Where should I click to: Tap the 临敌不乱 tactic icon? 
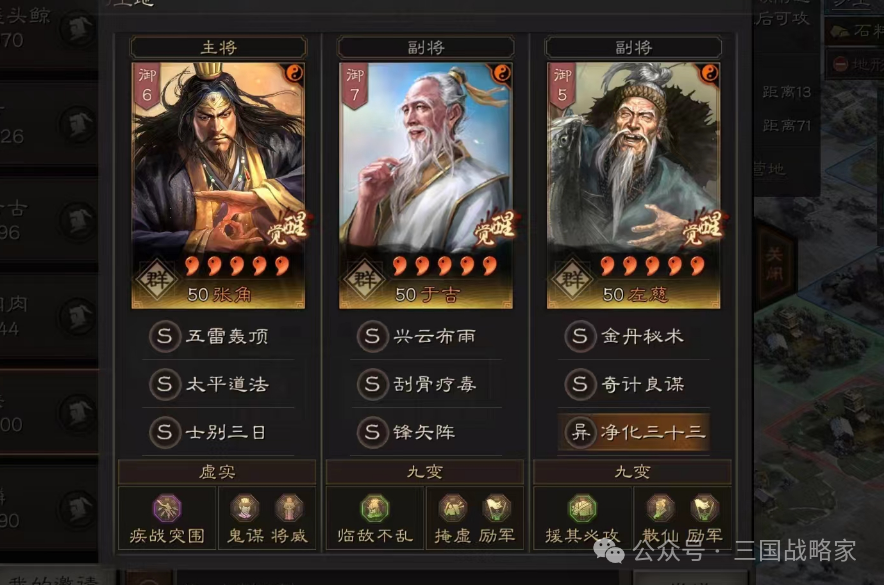click(x=375, y=508)
